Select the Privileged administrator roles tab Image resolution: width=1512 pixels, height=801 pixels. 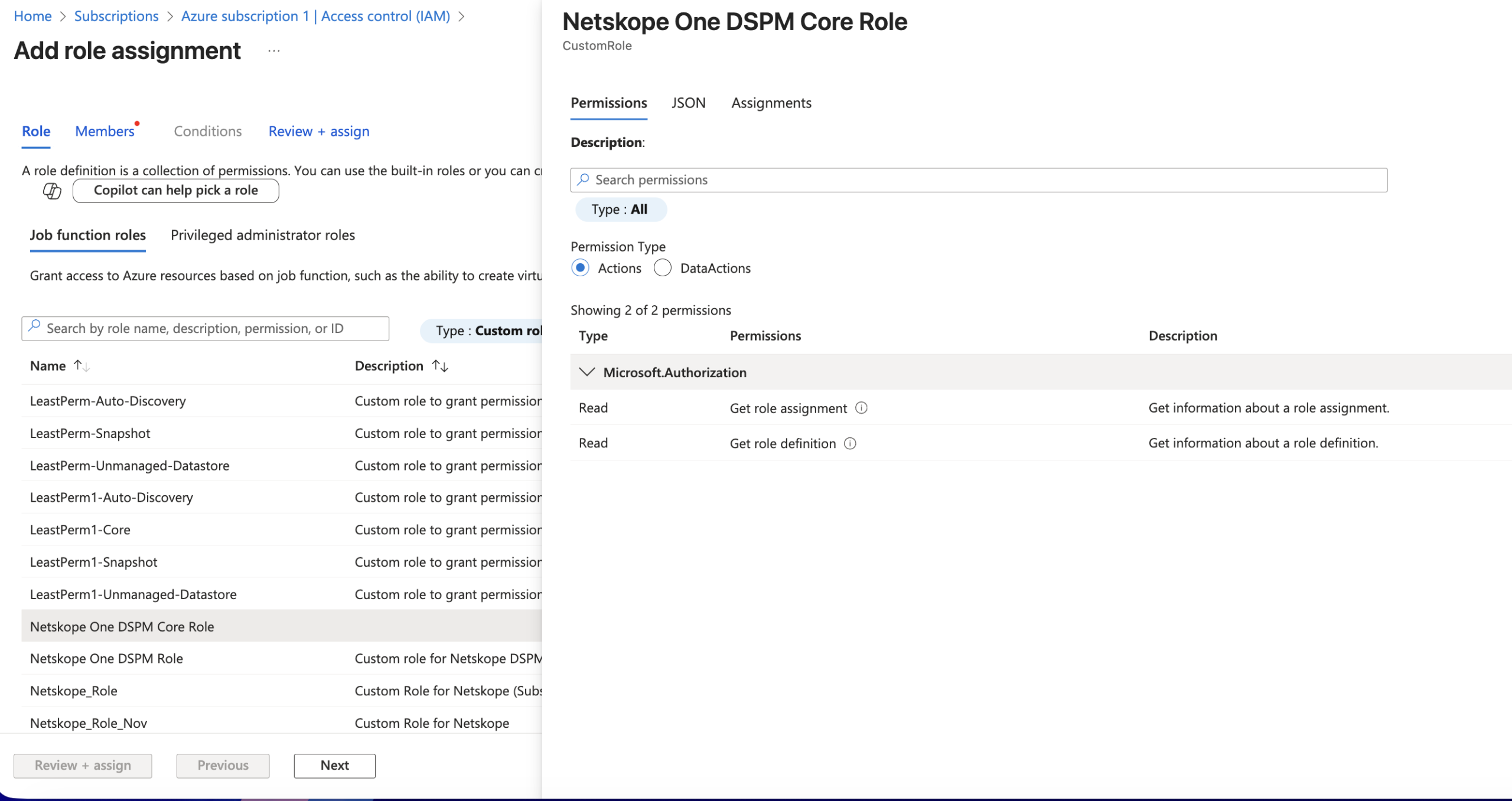click(263, 235)
